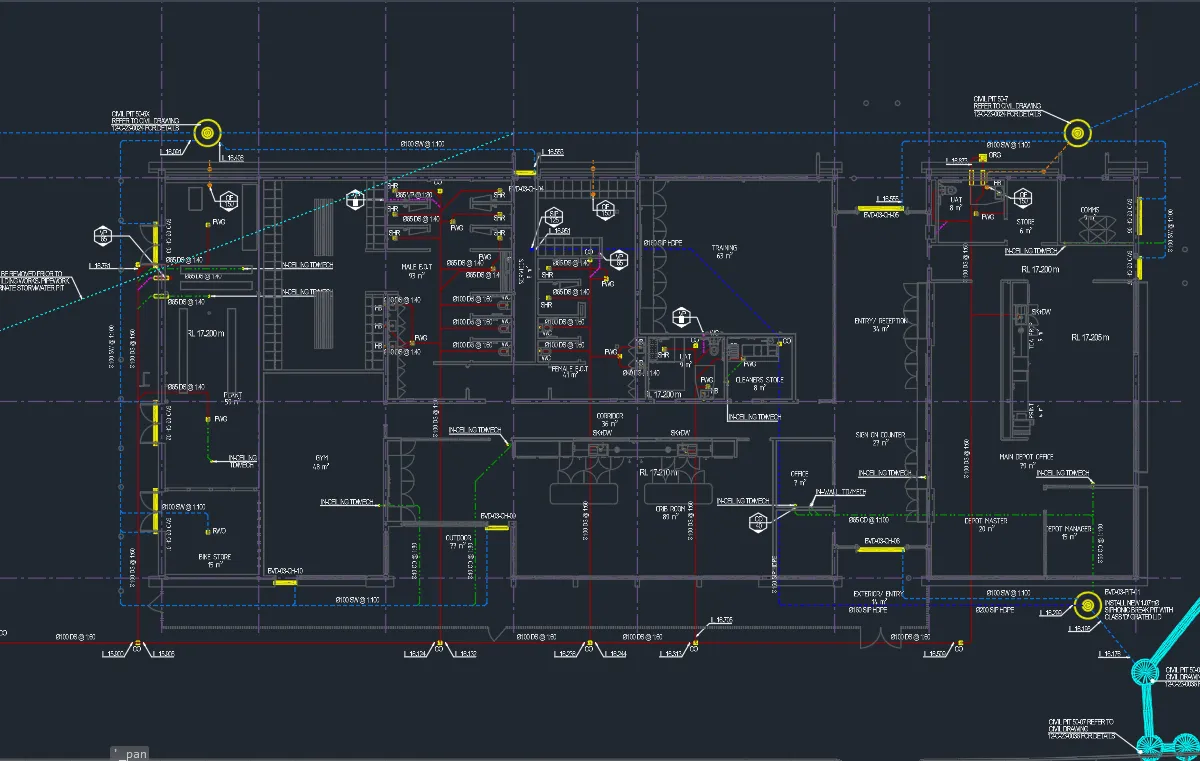
Task: Click the hexagon tag above the Cleaners Store
Action: tap(683, 317)
